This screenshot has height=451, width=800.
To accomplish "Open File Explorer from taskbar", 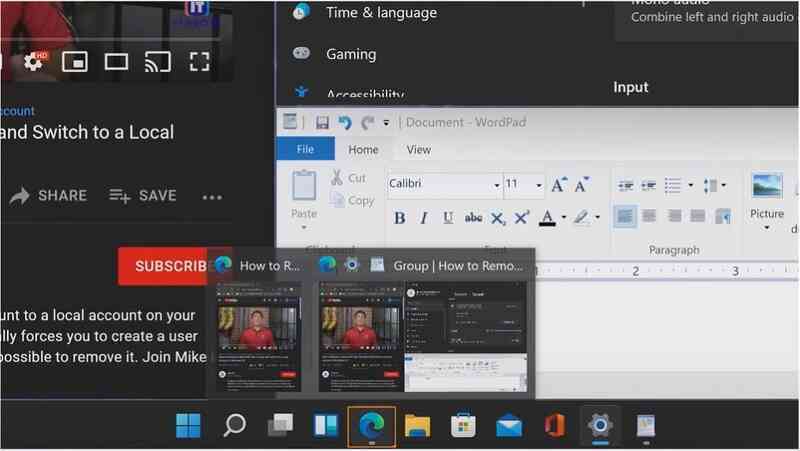I will [417, 425].
